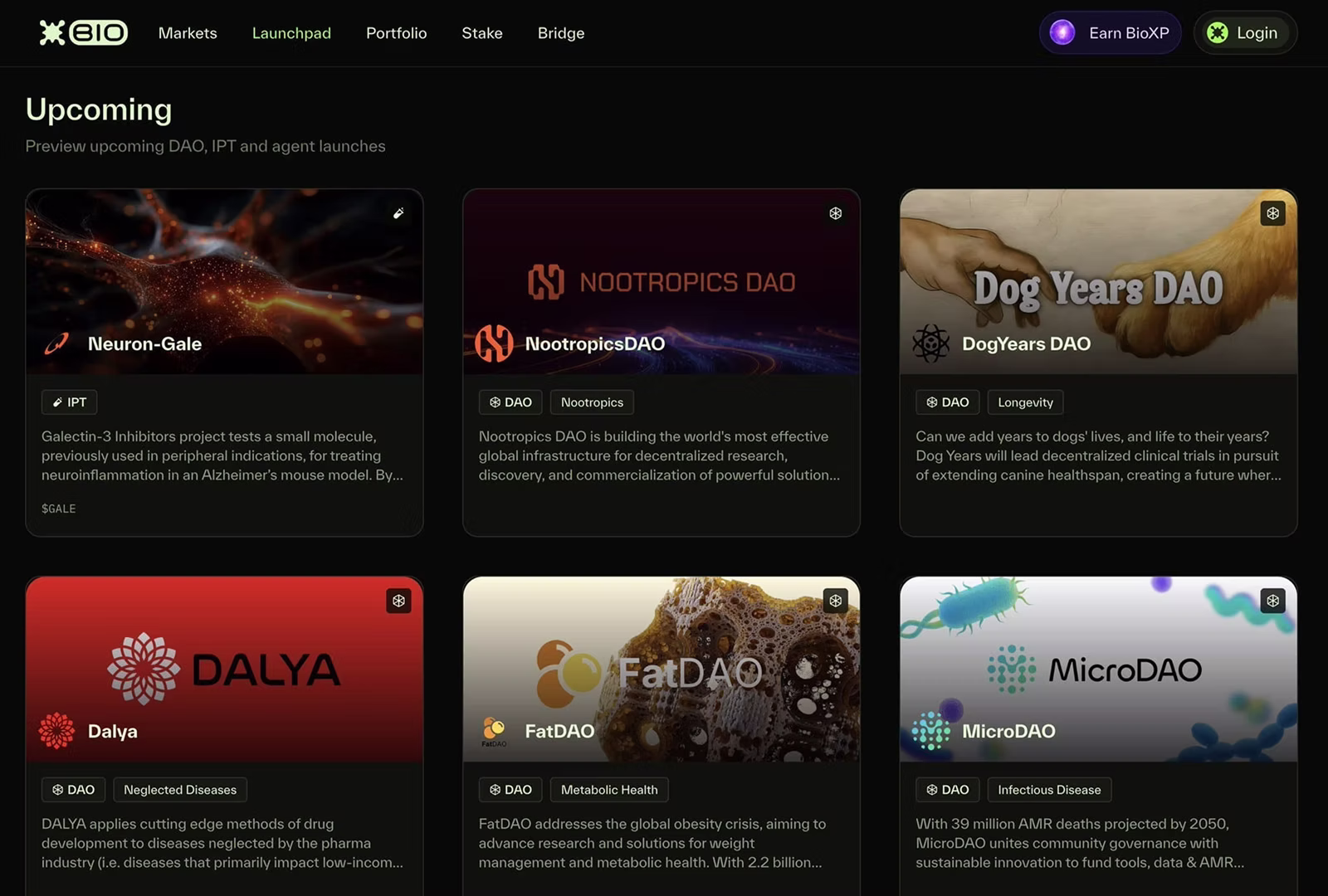This screenshot has width=1328, height=896.
Task: Click the Preview upcoming DAO subtitle text
Action: tap(205, 146)
